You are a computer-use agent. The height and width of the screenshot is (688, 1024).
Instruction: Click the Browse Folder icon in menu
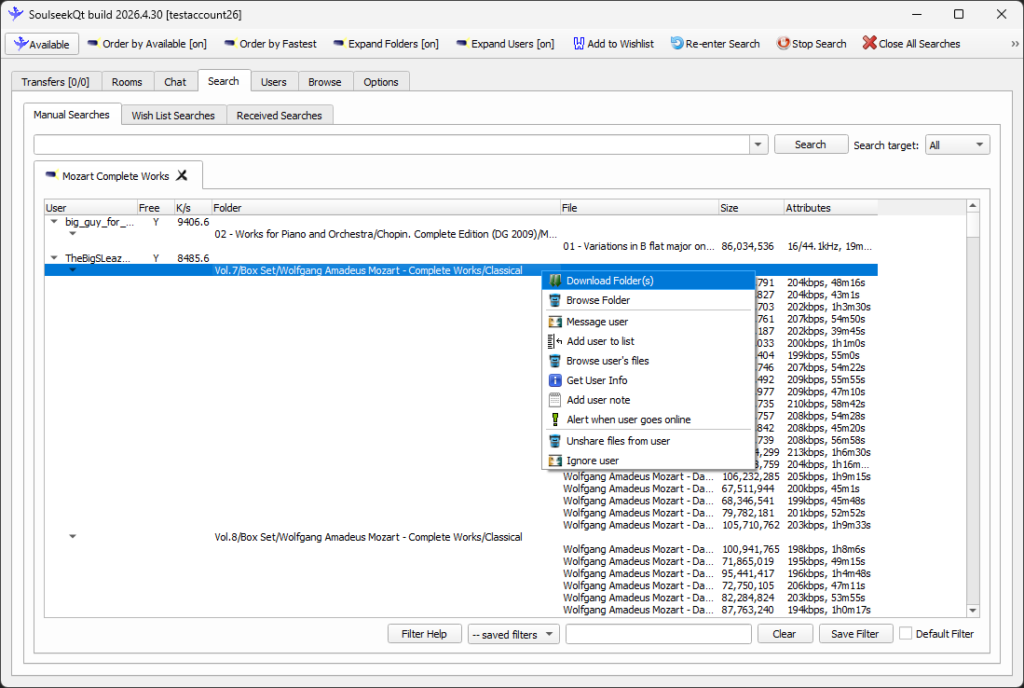pos(555,300)
